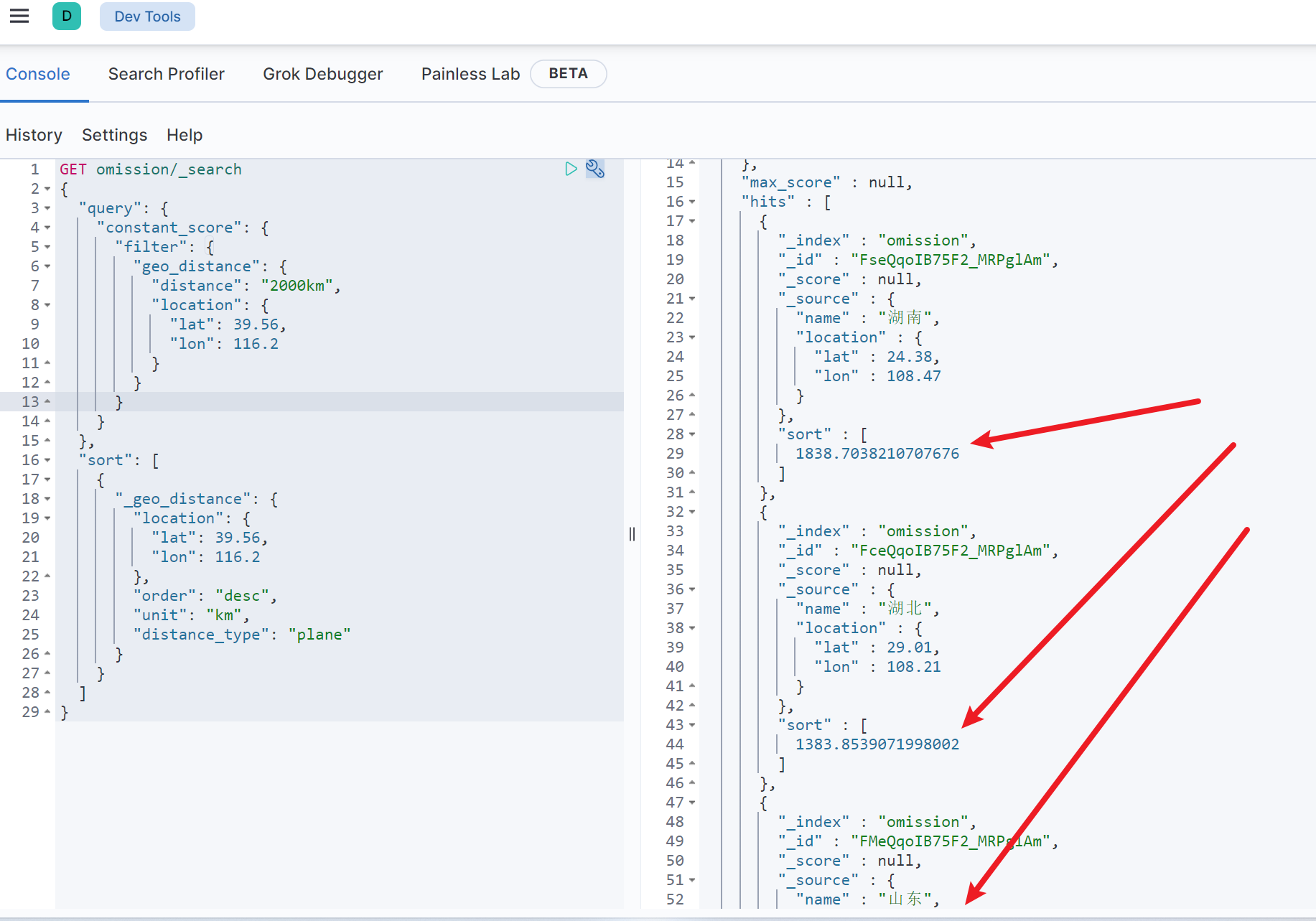
Task: Click the "plane" distance_type value
Action: pyautogui.click(x=319, y=635)
